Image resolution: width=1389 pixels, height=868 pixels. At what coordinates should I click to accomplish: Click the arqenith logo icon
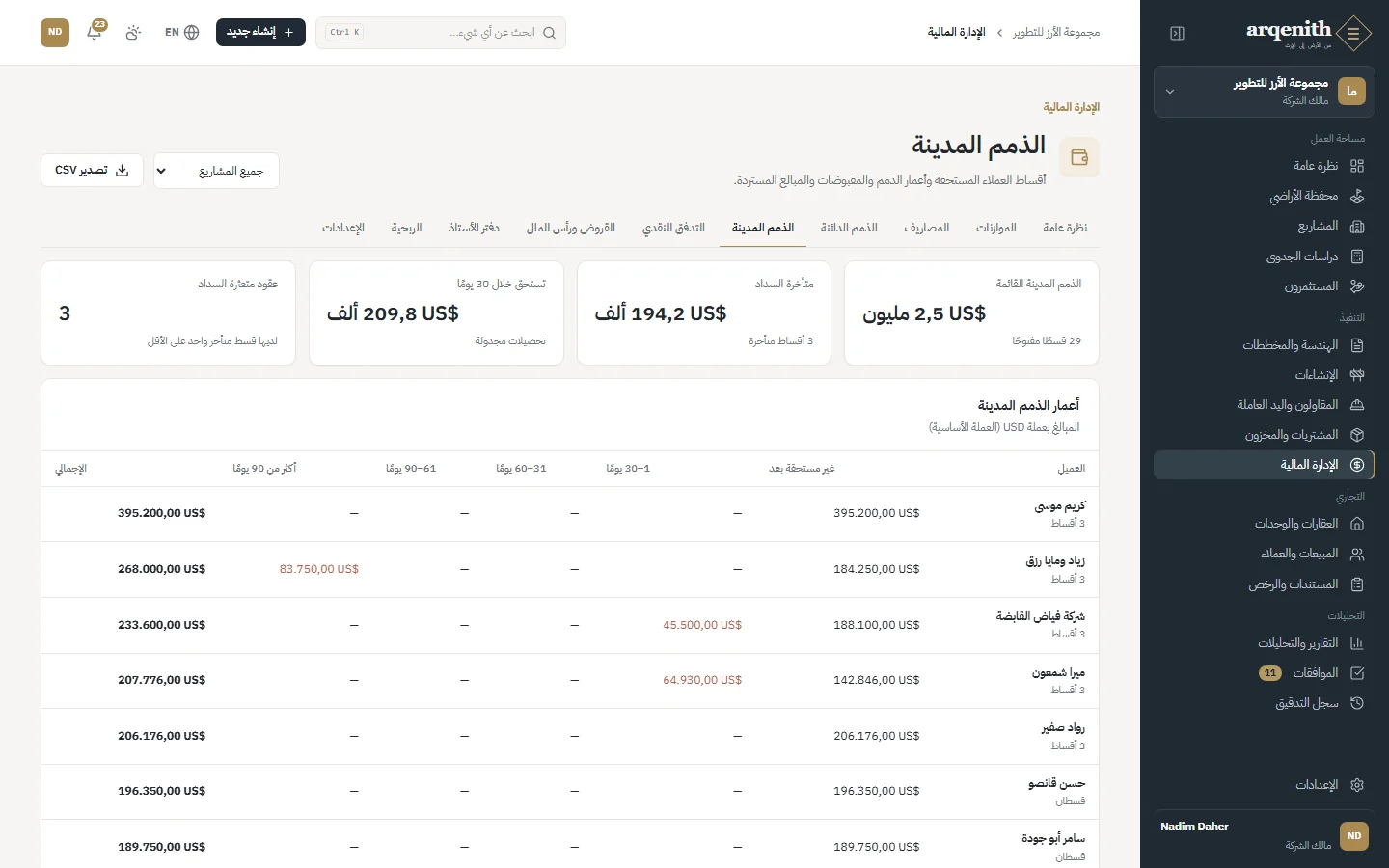[1354, 34]
